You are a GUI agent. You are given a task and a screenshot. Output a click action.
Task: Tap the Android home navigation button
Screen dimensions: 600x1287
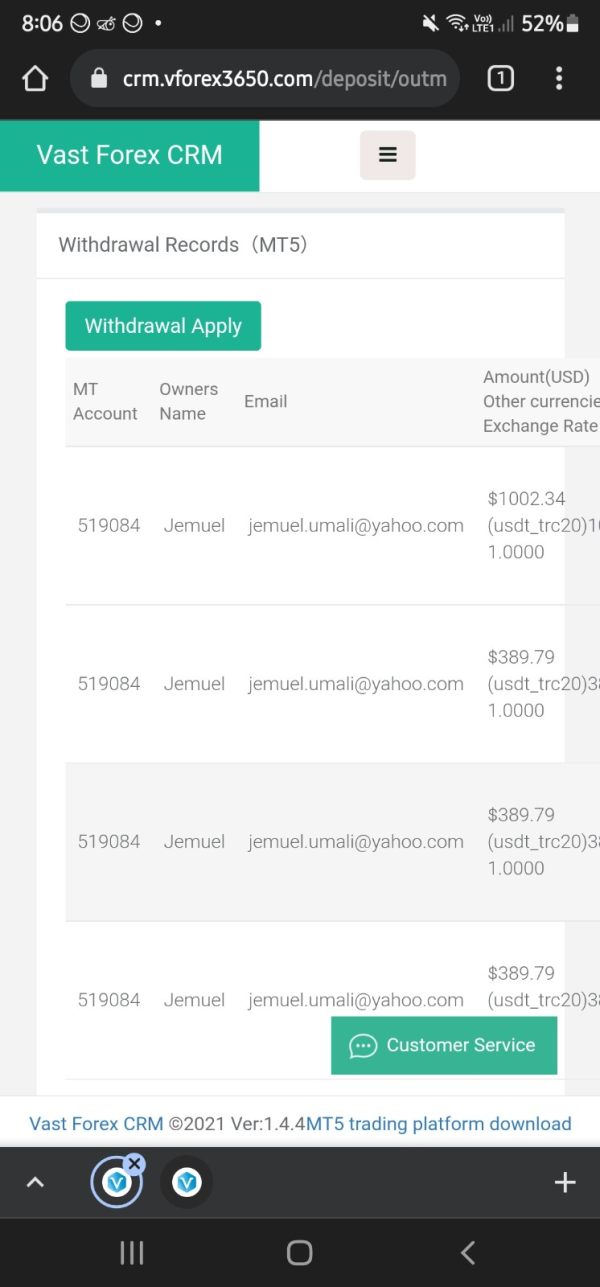[299, 1252]
